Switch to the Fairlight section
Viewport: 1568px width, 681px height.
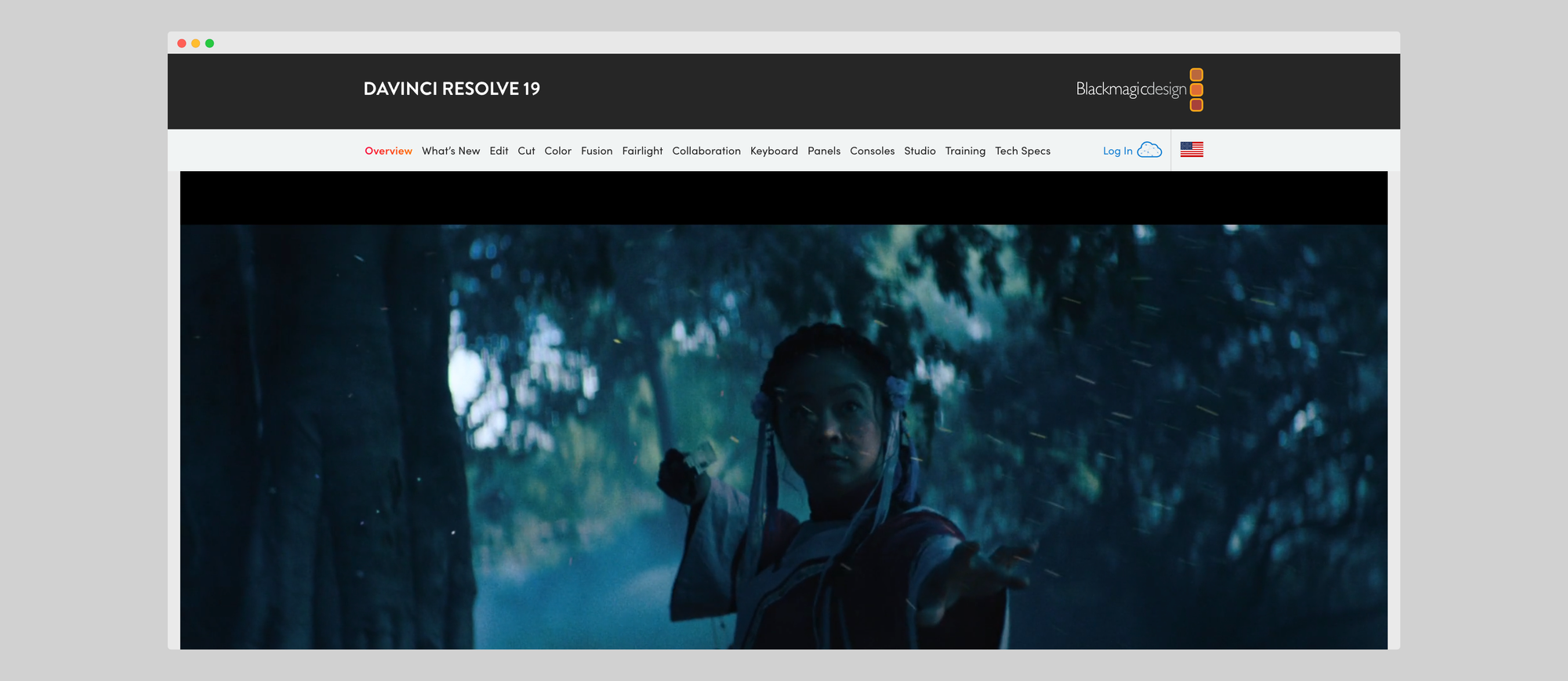[642, 151]
